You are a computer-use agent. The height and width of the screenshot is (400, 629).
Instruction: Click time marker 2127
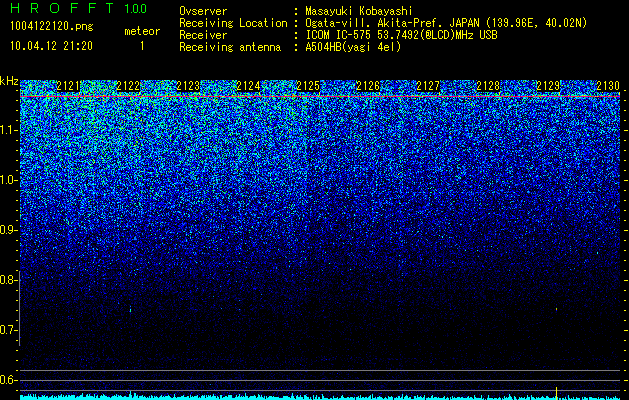[428, 86]
